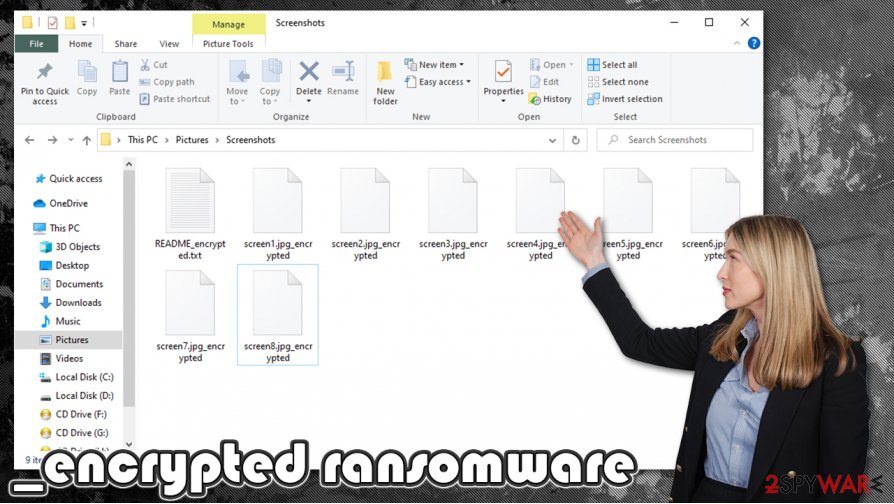The image size is (894, 504).
Task: Open Documents in the sidebar
Action: (x=71, y=284)
